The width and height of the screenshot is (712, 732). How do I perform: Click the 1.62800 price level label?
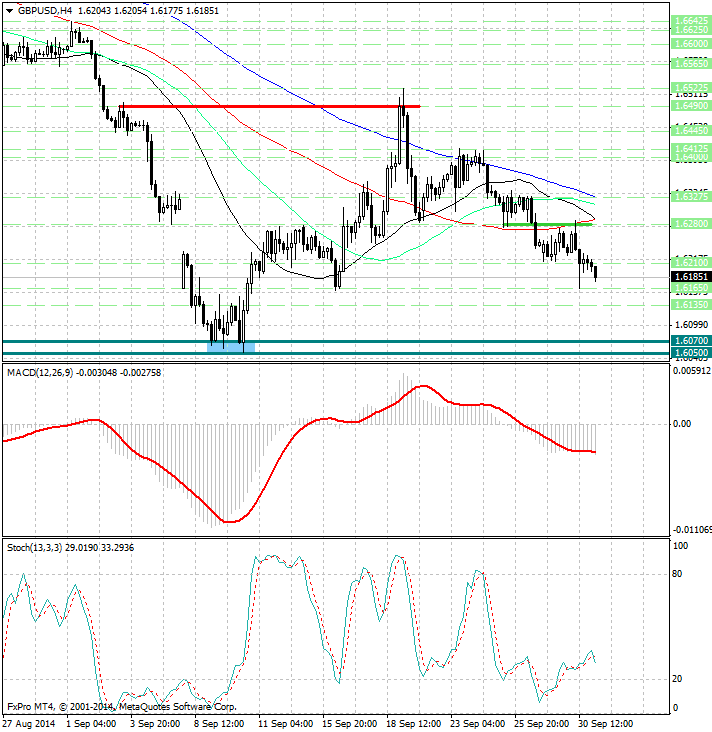pos(691,224)
